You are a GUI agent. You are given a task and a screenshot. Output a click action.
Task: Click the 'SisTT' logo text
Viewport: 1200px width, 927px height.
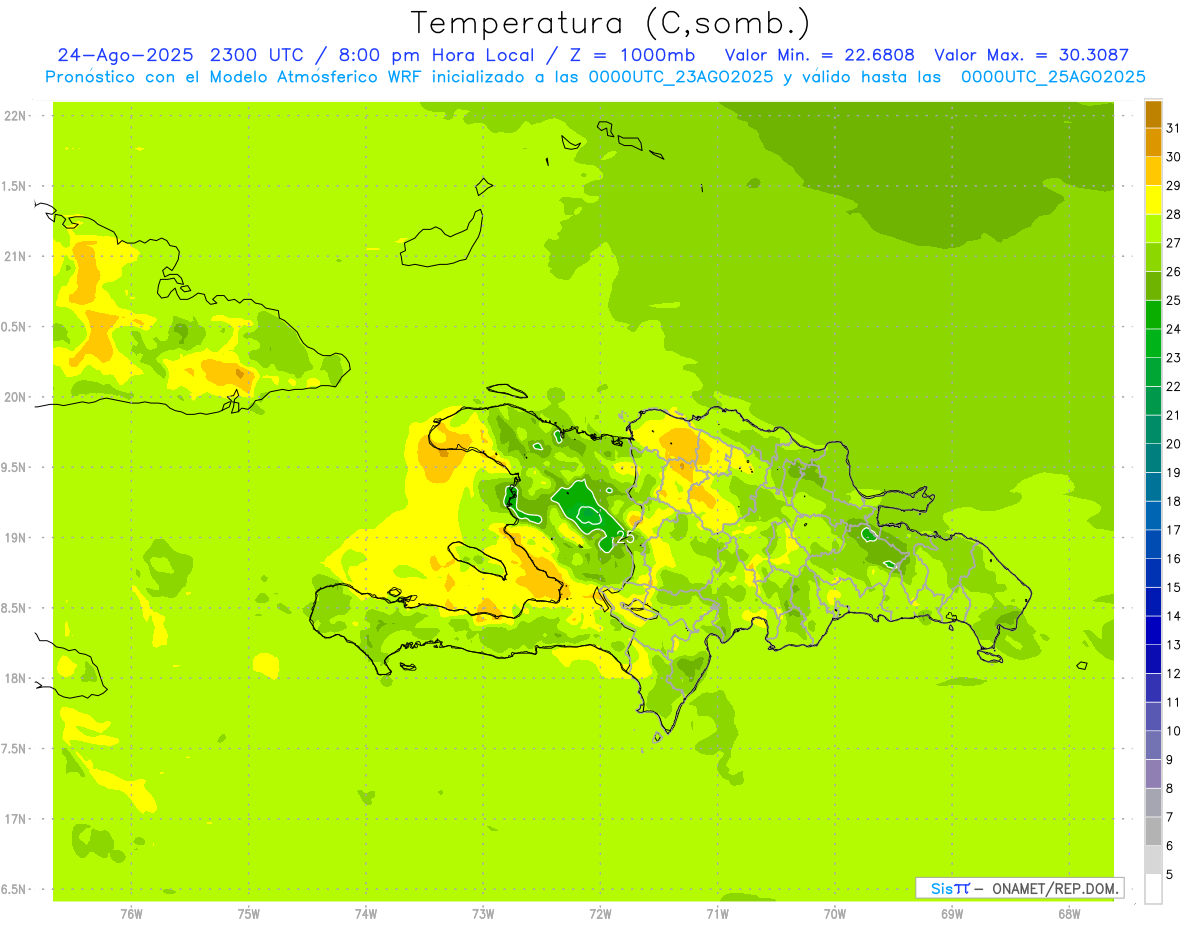[x=949, y=888]
